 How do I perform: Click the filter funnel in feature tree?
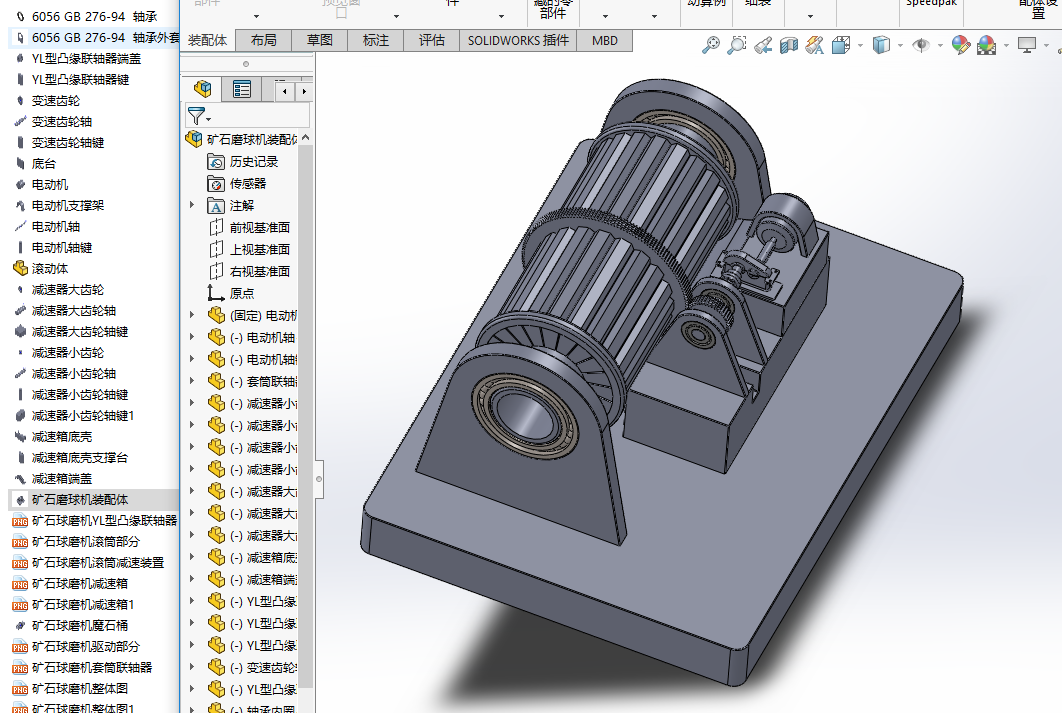tap(196, 116)
